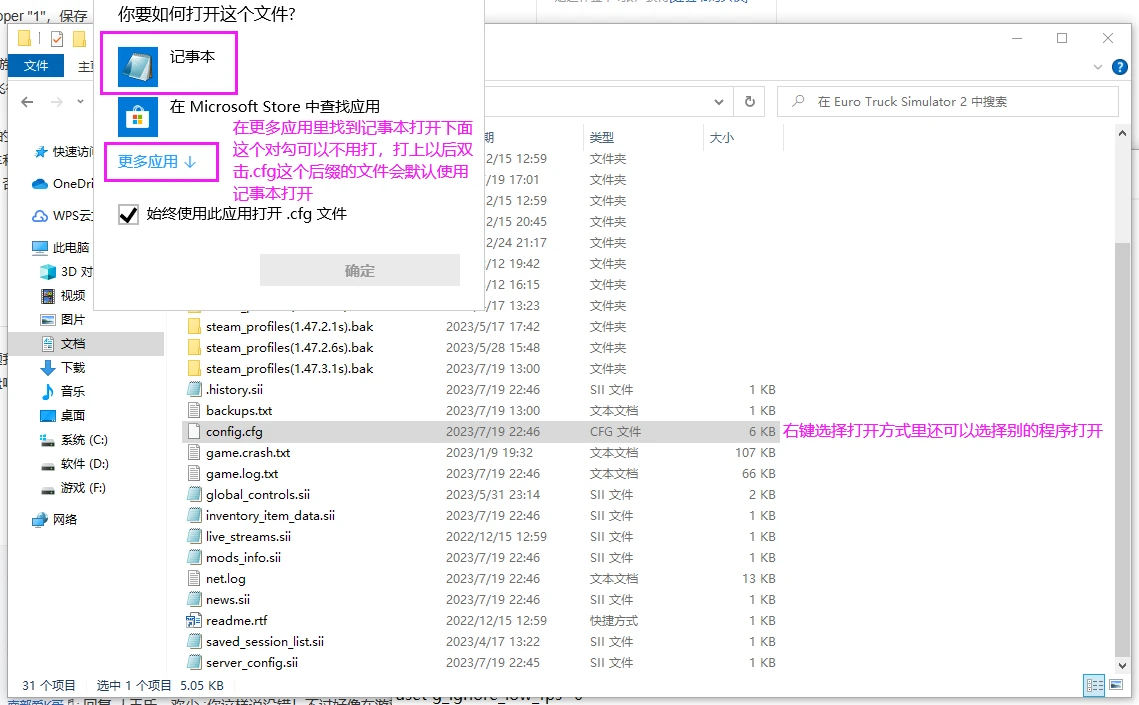Open recent locations dropdown arrow
The width and height of the screenshot is (1139, 705).
(x=81, y=102)
